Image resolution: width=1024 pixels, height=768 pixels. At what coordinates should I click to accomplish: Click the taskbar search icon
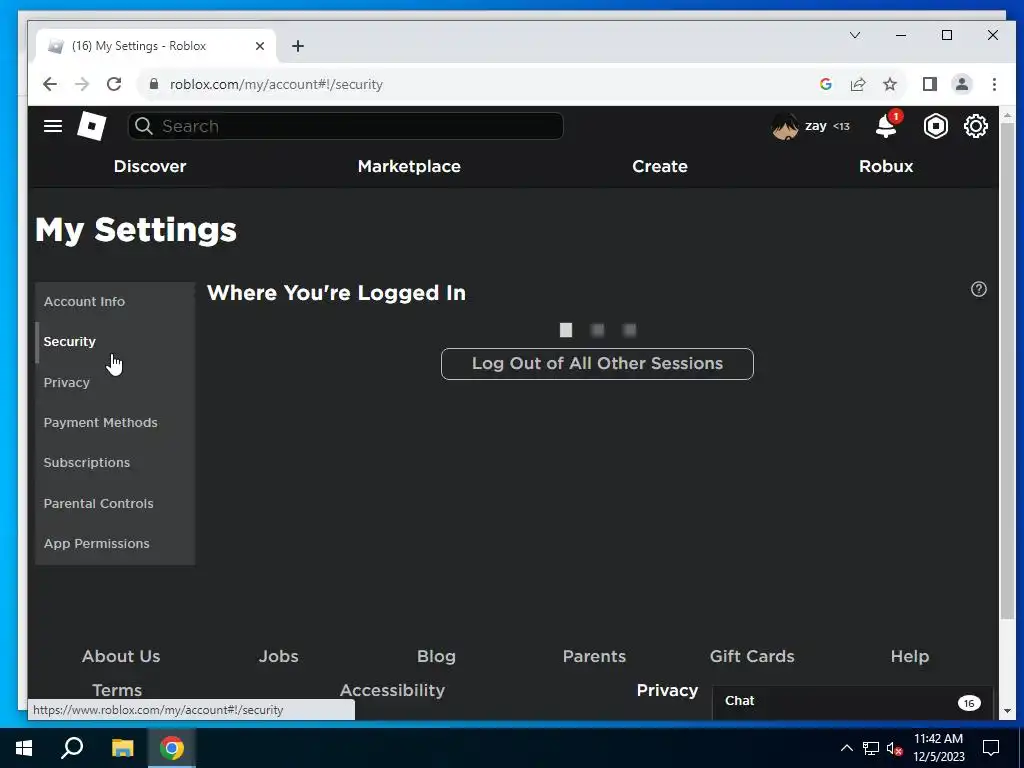pos(72,748)
